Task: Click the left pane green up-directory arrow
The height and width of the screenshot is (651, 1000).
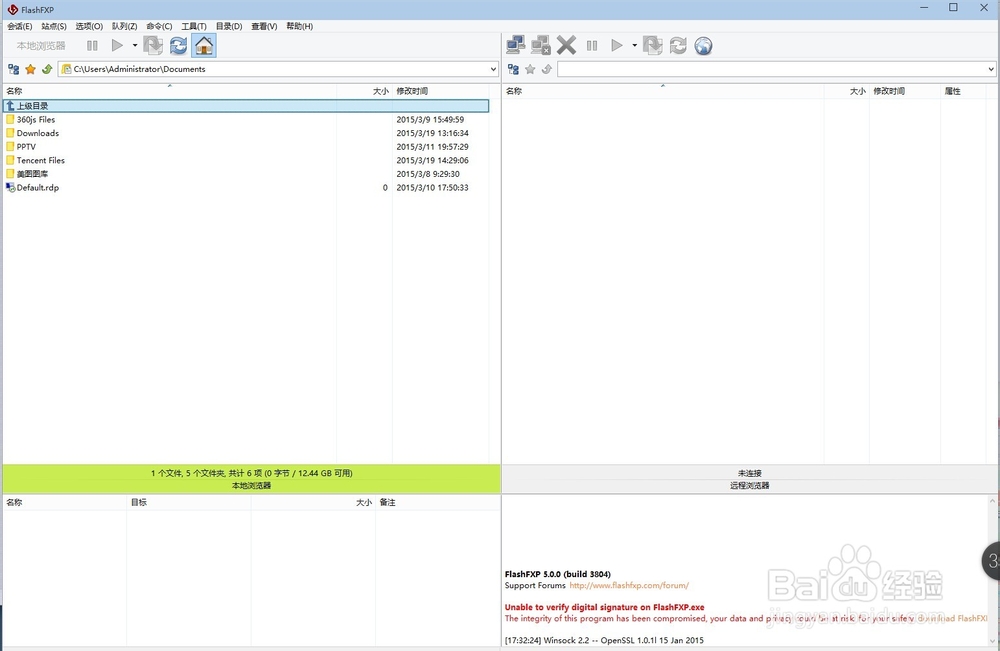Action: (x=47, y=69)
